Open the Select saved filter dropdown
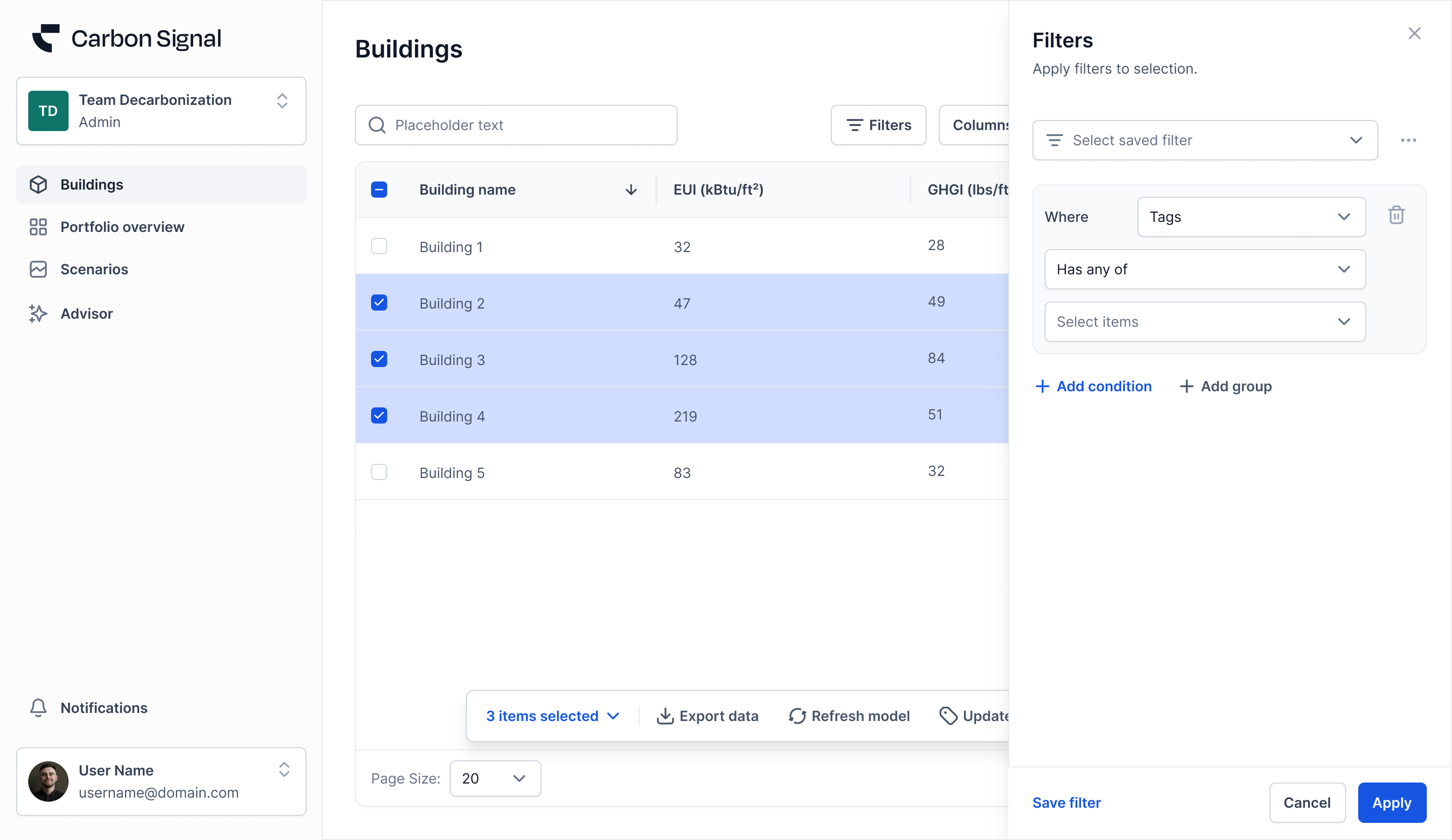Viewport: 1452px width, 840px height. [1204, 140]
